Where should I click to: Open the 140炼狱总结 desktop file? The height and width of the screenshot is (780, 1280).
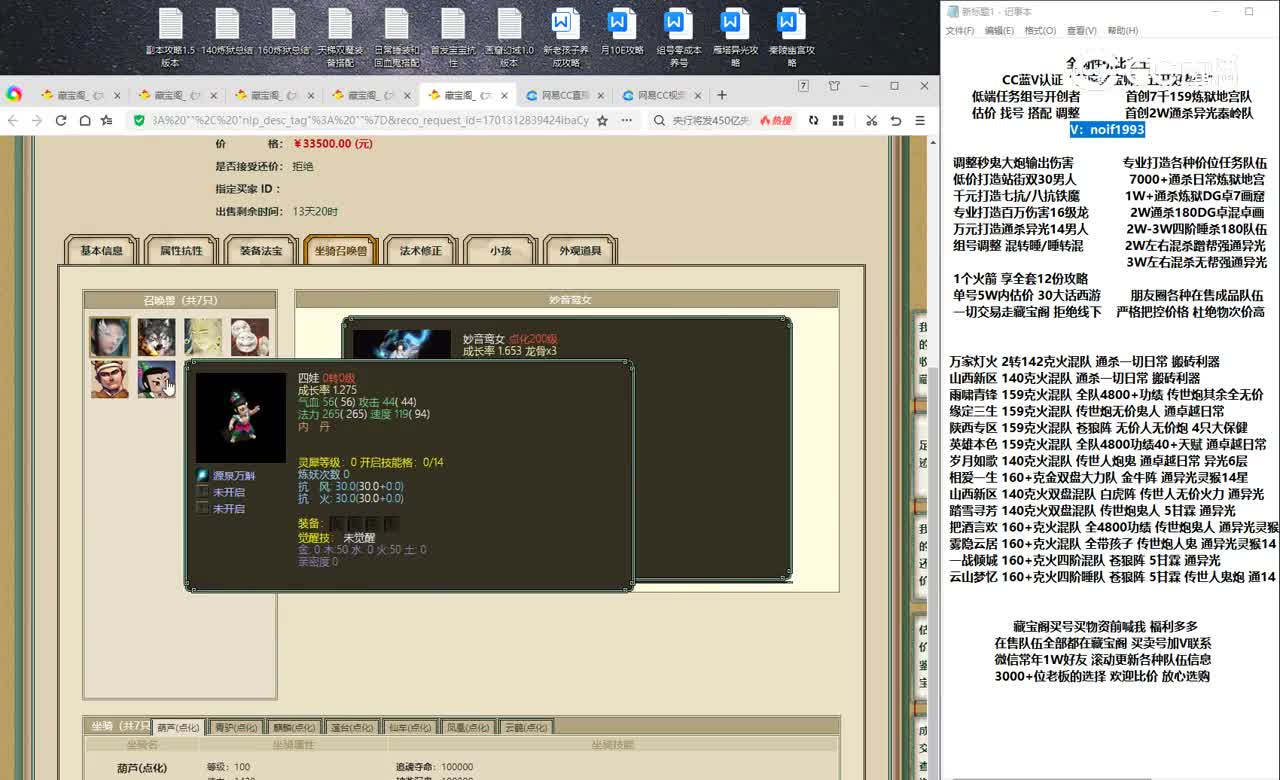(x=227, y=32)
